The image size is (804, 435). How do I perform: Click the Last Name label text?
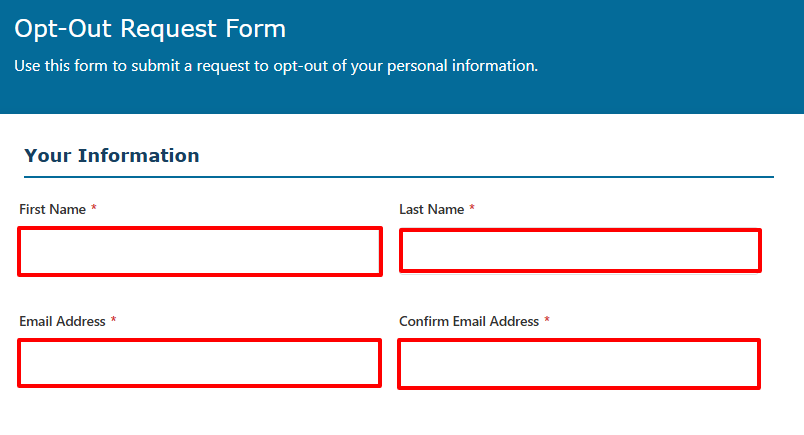[431, 210]
